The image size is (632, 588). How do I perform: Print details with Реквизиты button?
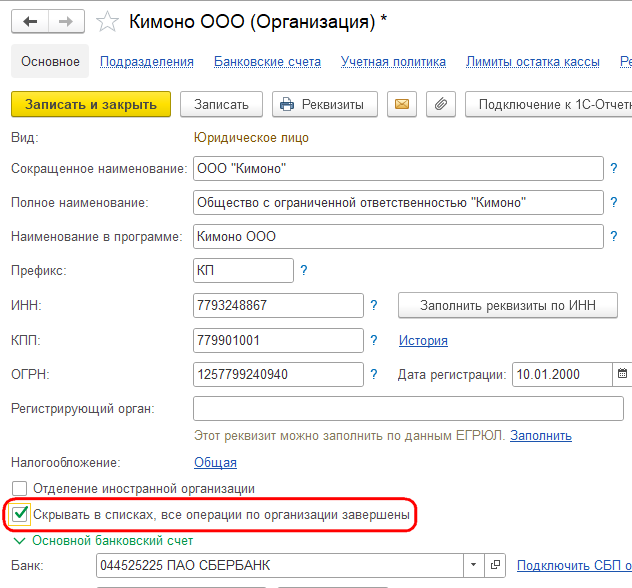point(325,104)
